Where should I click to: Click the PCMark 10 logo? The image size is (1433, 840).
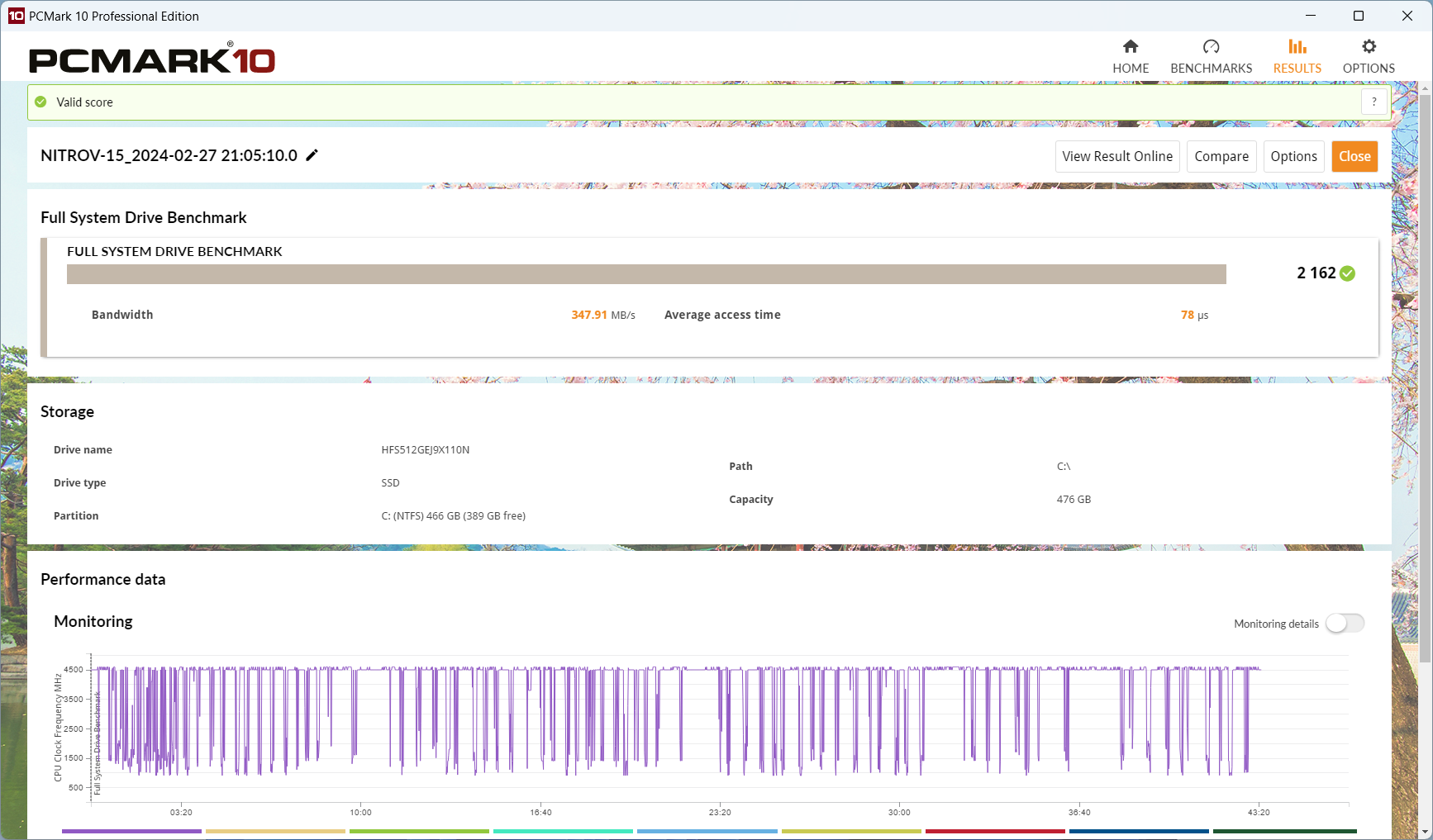(x=152, y=59)
